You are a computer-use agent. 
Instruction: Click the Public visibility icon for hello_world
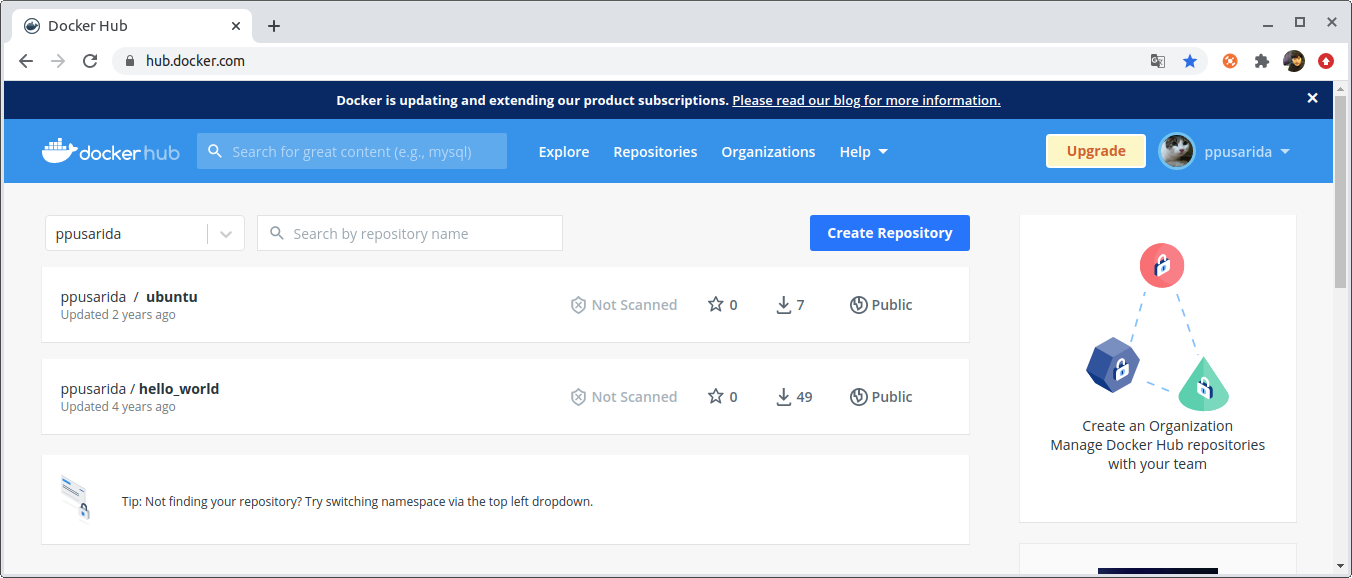(858, 397)
